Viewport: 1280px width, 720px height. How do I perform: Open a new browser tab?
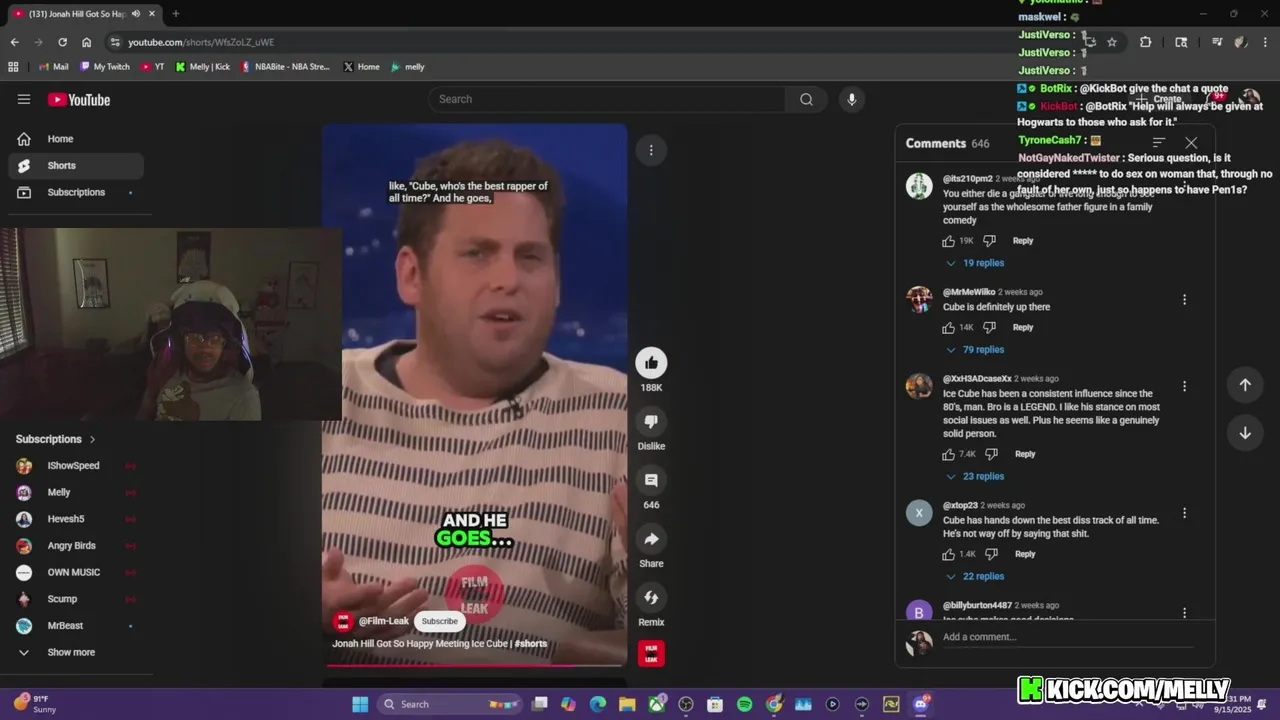pyautogui.click(x=175, y=14)
